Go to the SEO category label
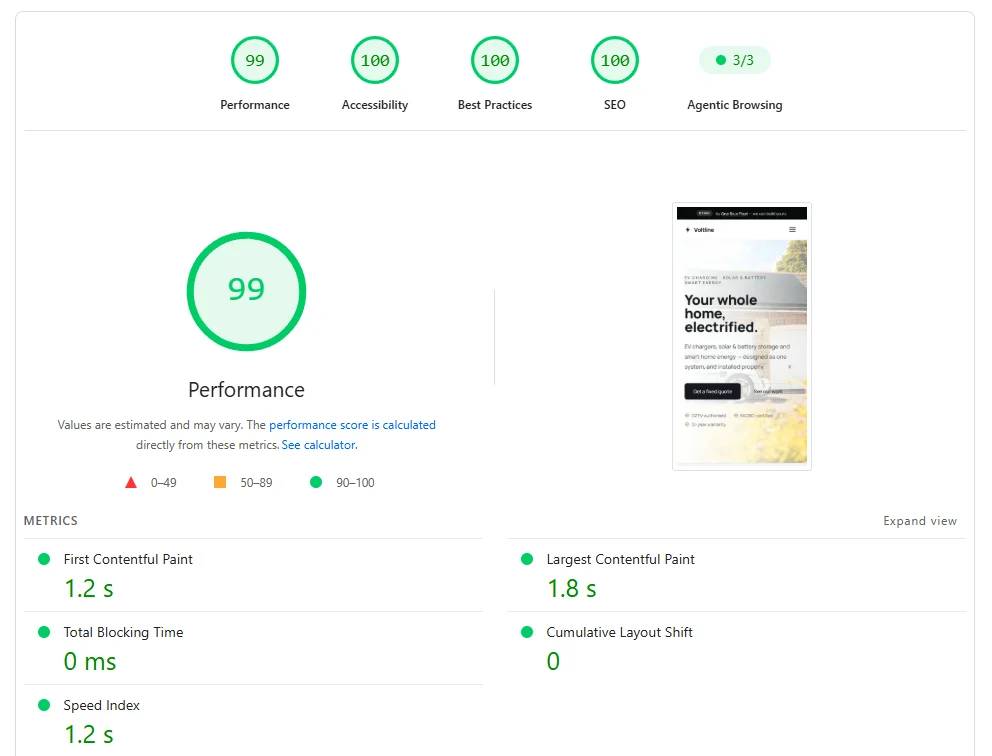992x756 pixels. point(615,105)
